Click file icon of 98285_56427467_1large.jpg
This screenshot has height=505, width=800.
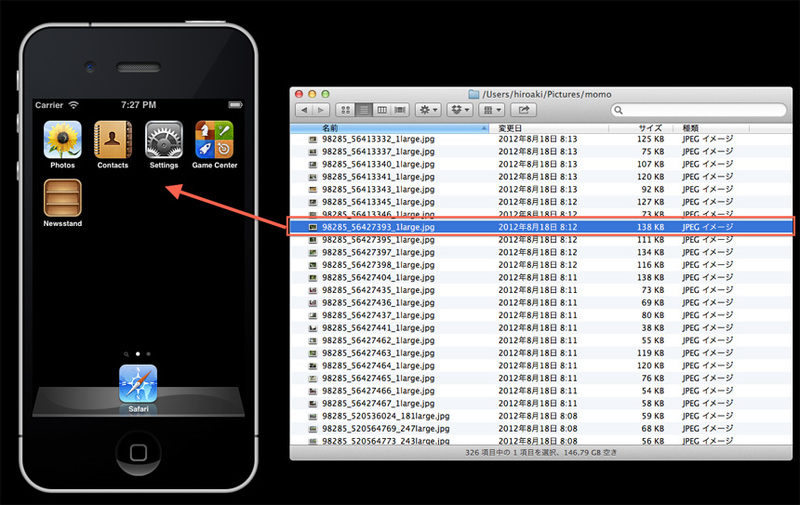pos(313,403)
